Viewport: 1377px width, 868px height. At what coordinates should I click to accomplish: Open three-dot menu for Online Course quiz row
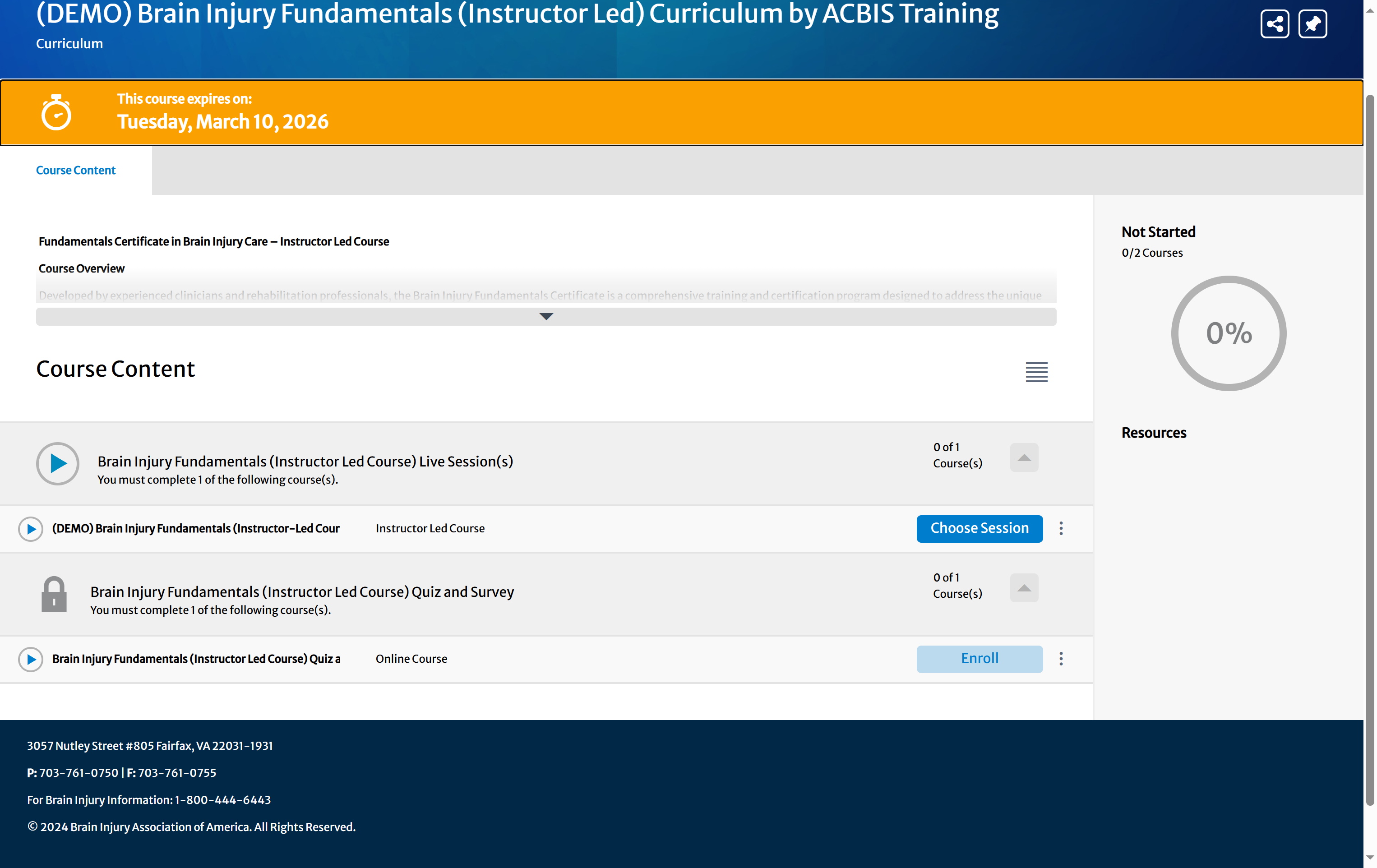(x=1061, y=659)
